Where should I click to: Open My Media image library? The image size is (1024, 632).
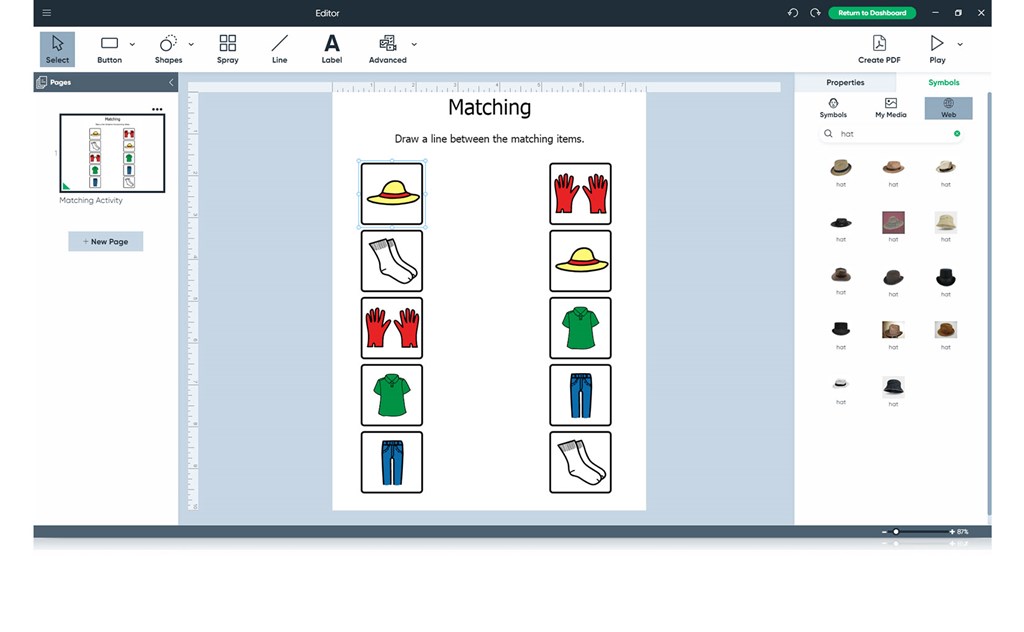pyautogui.click(x=890, y=108)
